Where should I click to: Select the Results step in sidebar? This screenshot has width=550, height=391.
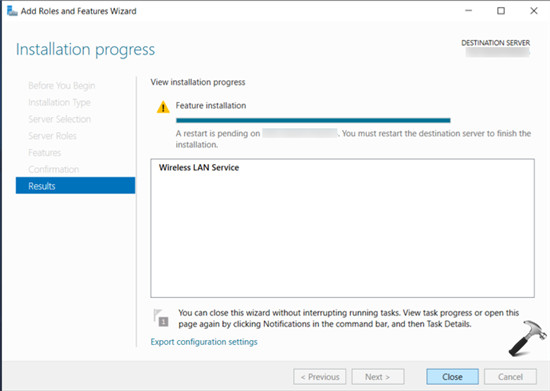pyautogui.click(x=75, y=186)
